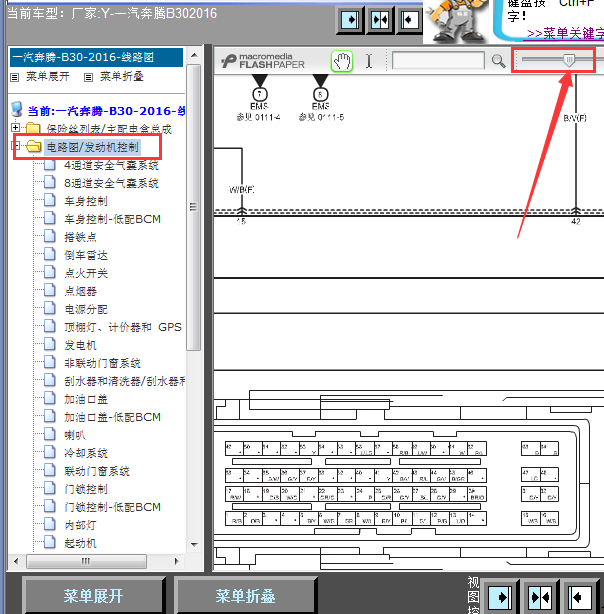This screenshot has width=604, height=614.
Task: Click the top left-arrow view button
Action: [409, 20]
